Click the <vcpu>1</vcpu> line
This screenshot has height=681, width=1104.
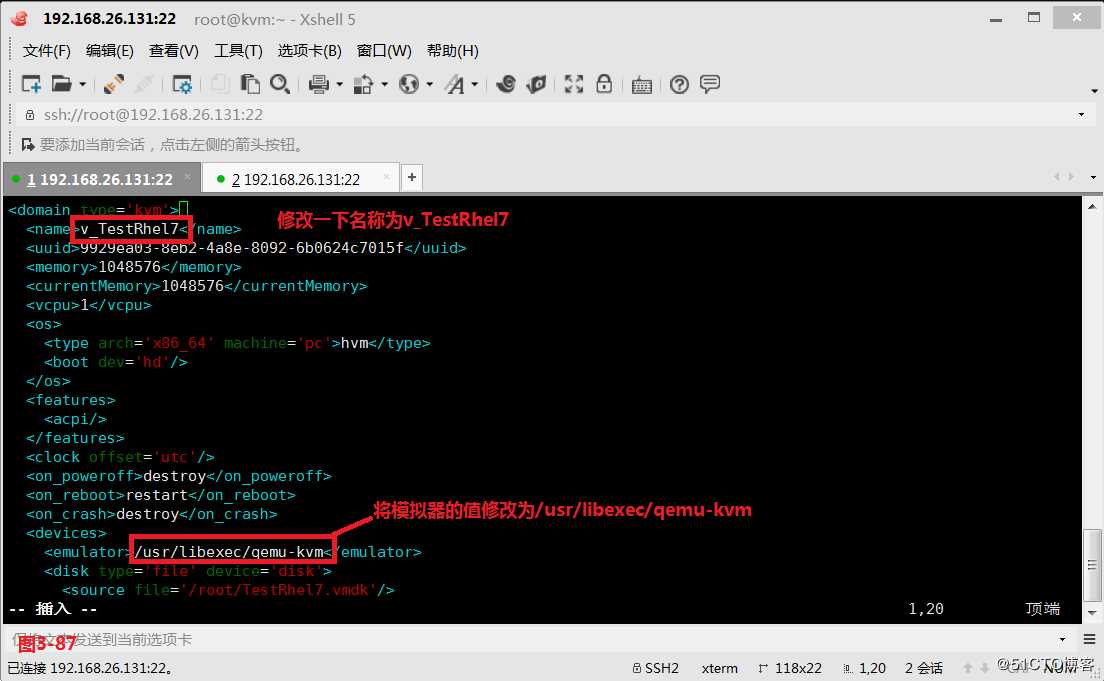[89, 305]
